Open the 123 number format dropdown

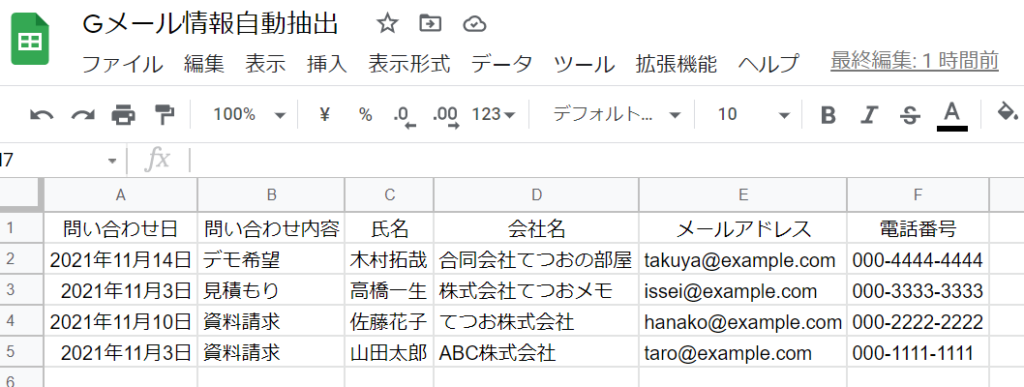[494, 115]
